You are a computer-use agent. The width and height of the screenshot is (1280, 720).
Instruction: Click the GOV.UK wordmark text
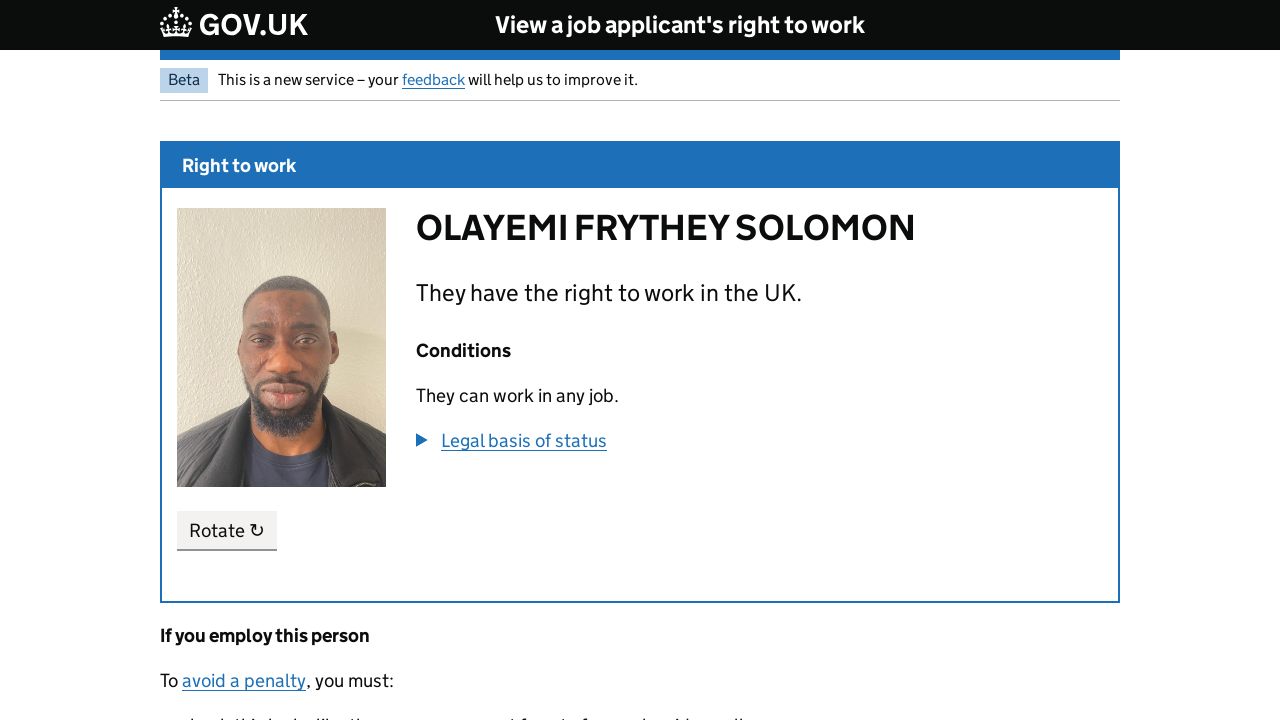[253, 25]
